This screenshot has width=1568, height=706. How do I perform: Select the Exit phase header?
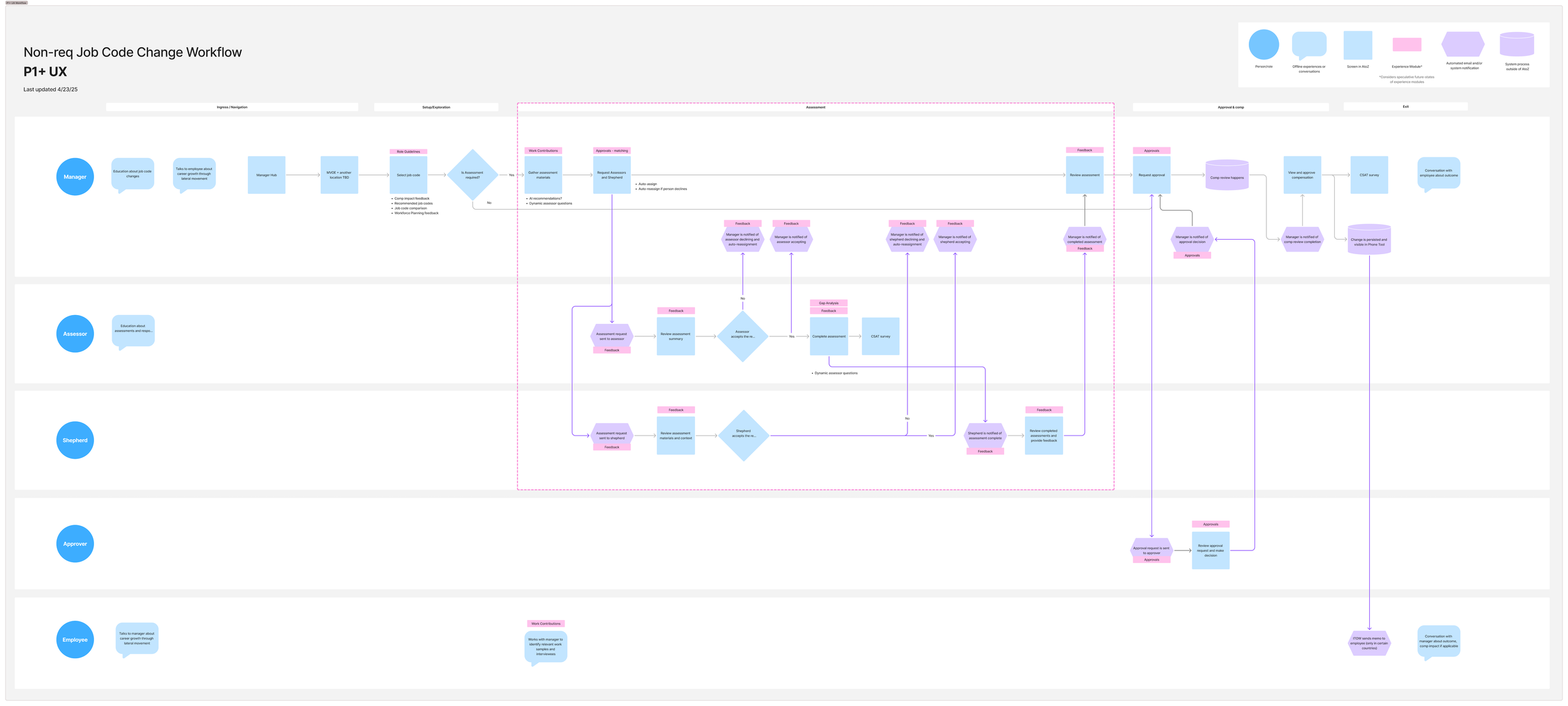tap(1406, 107)
